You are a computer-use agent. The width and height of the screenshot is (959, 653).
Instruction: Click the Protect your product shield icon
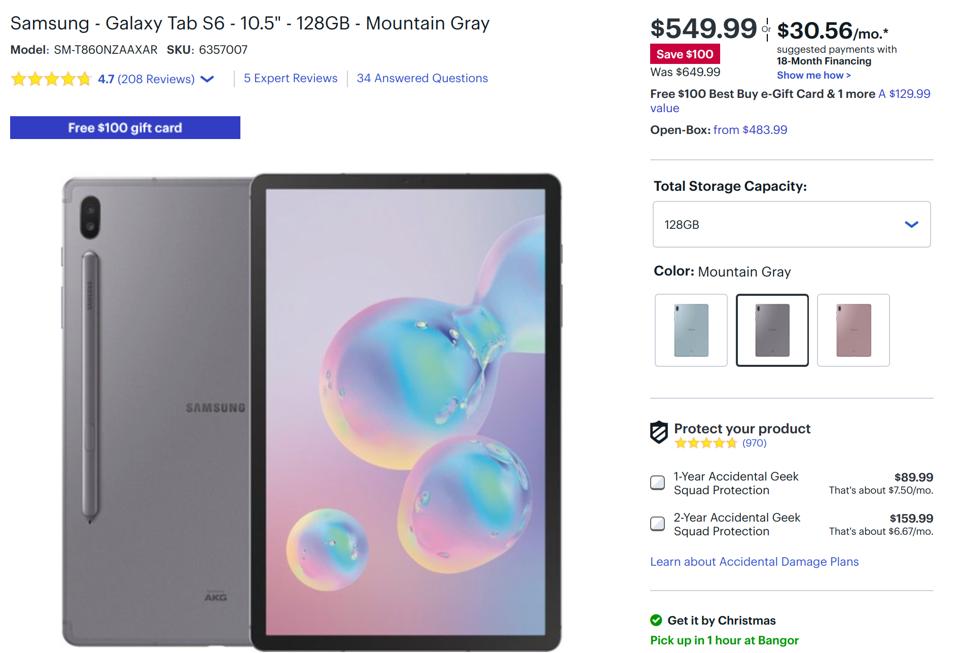pos(659,432)
